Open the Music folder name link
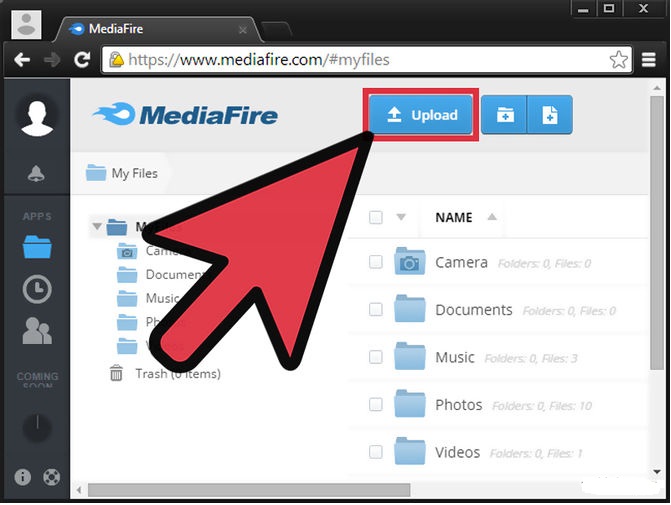Viewport: 671px width, 505px height. [455, 357]
